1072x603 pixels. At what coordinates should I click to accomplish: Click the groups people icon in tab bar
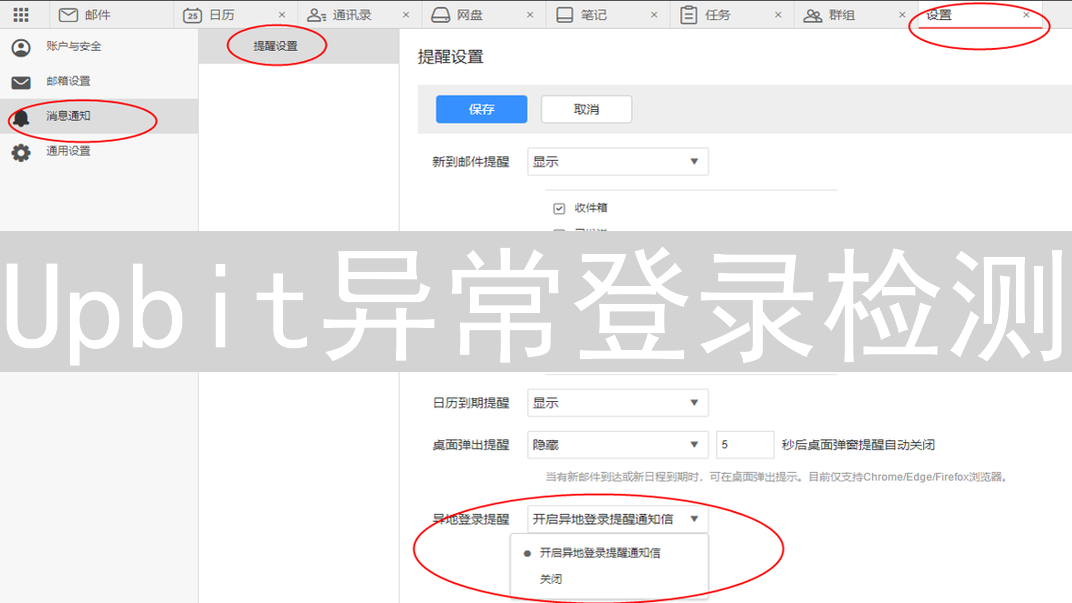coord(812,15)
